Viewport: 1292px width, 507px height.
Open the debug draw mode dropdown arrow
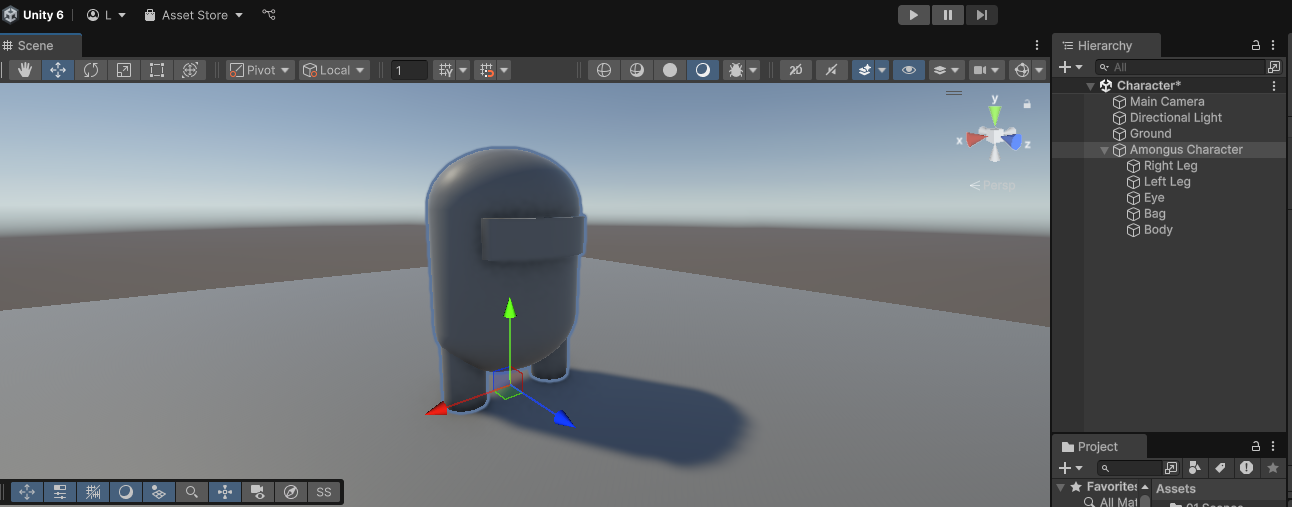[753, 70]
